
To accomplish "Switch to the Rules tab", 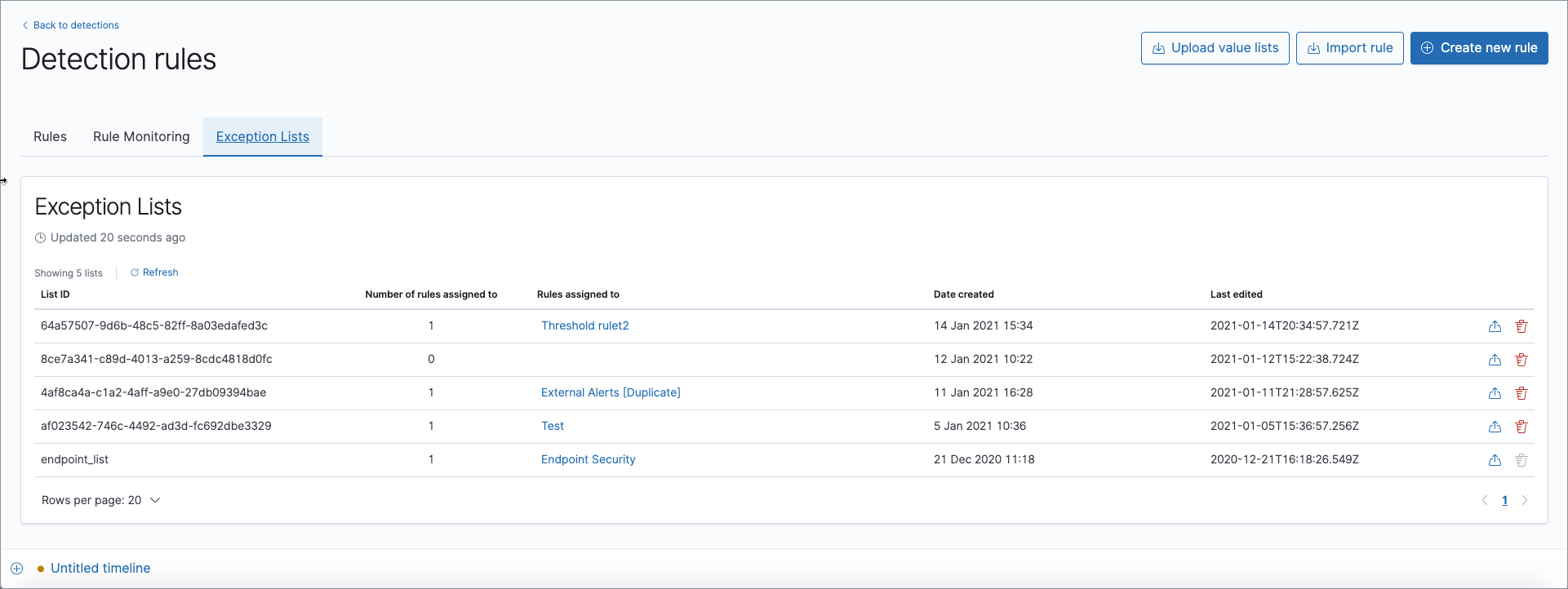I will tap(50, 137).
